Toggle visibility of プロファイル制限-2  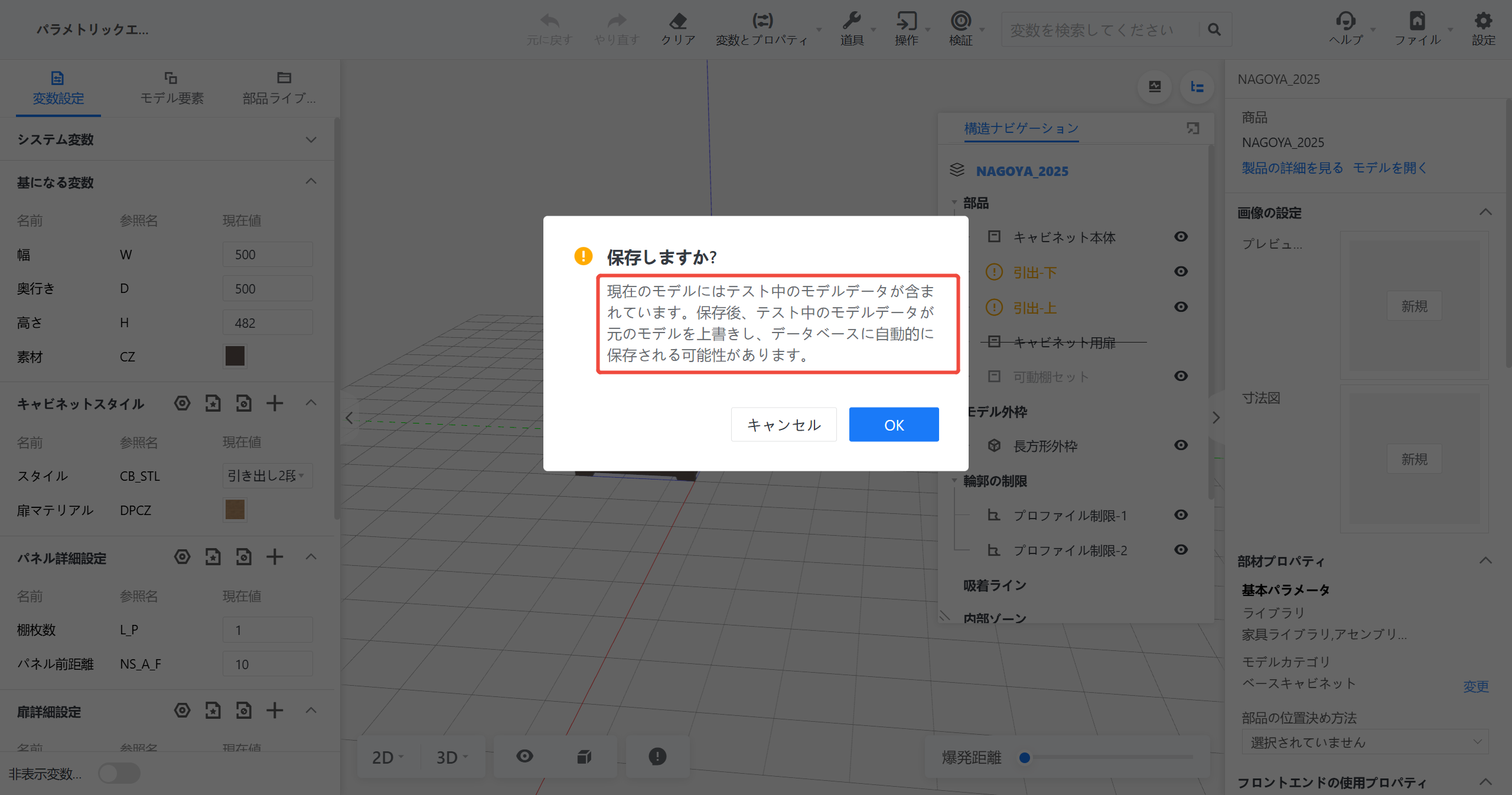click(1181, 550)
